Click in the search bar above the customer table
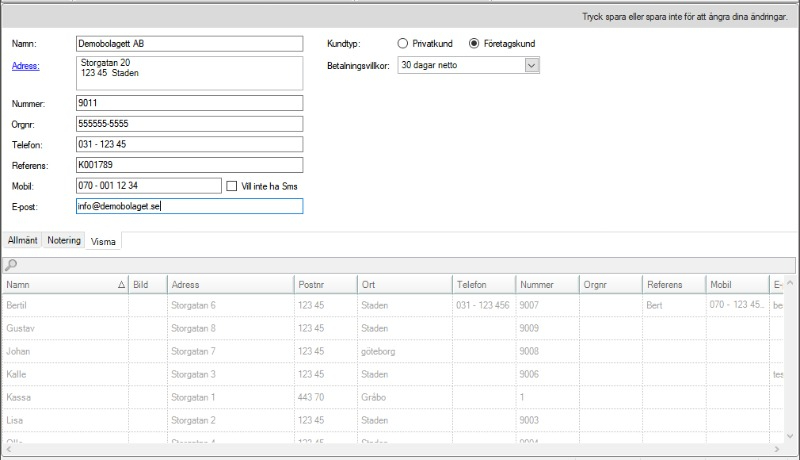This screenshot has width=800, height=460. click(398, 265)
